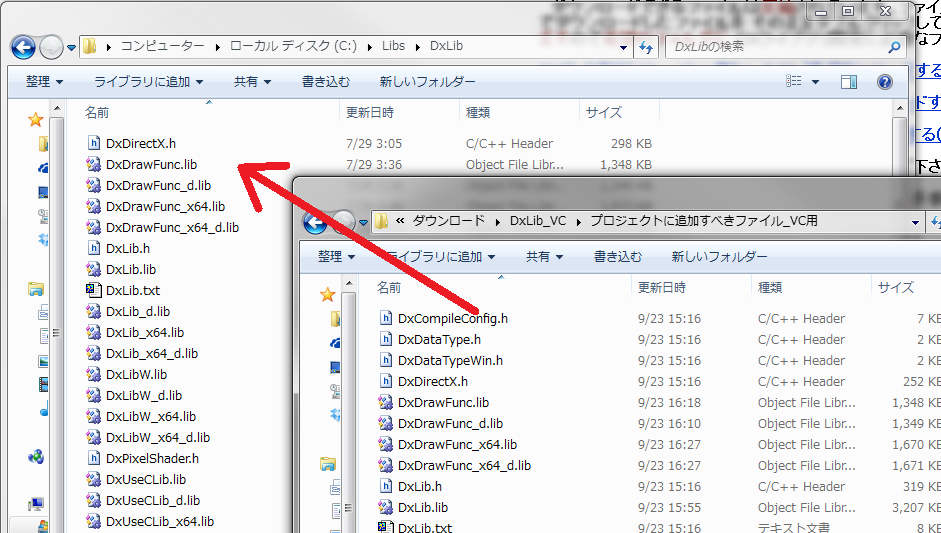Select DxDataTypeWin.h icon in front window
Viewport: 941px width, 533px height.
(x=386, y=361)
